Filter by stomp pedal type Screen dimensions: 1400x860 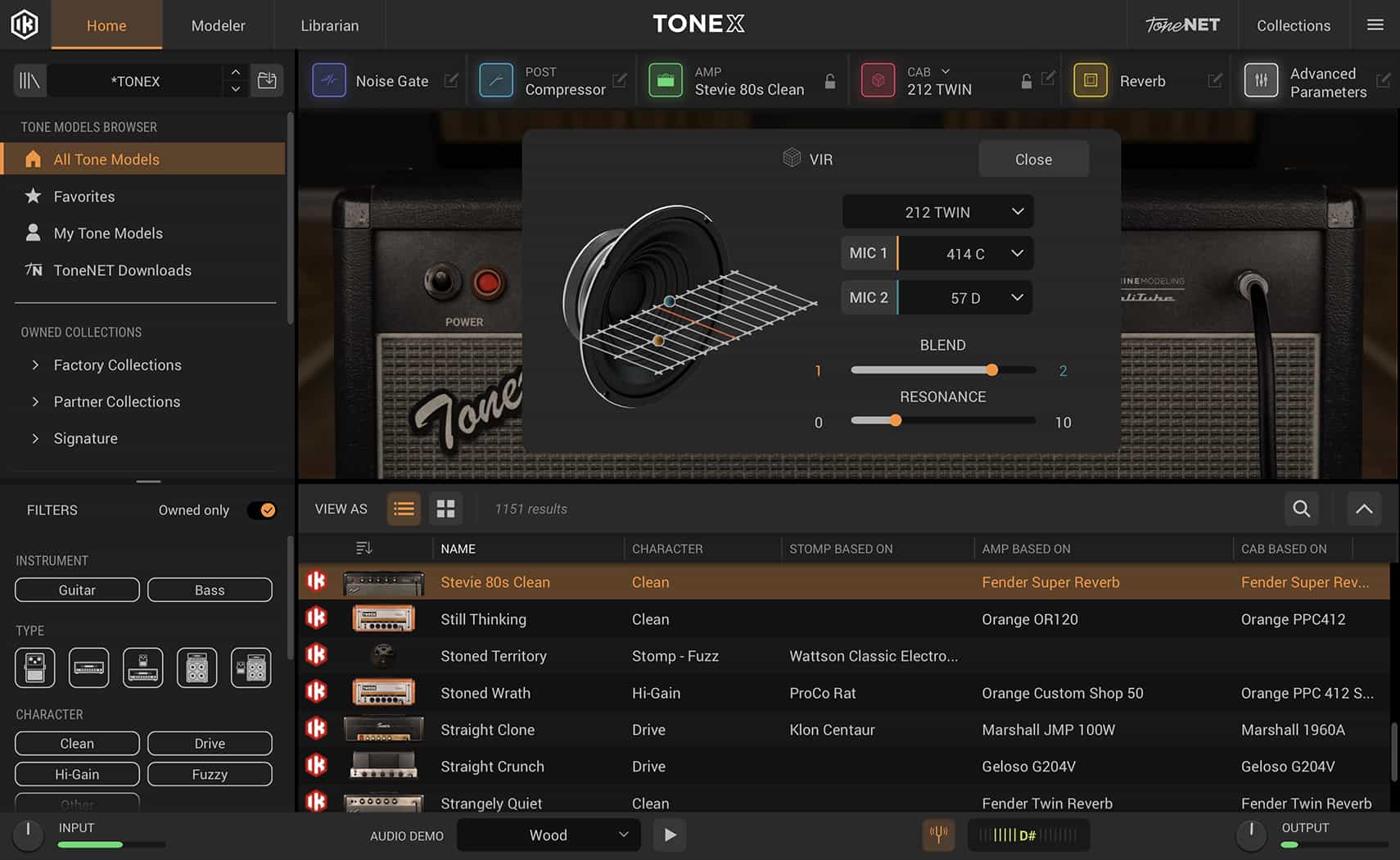[x=35, y=668]
